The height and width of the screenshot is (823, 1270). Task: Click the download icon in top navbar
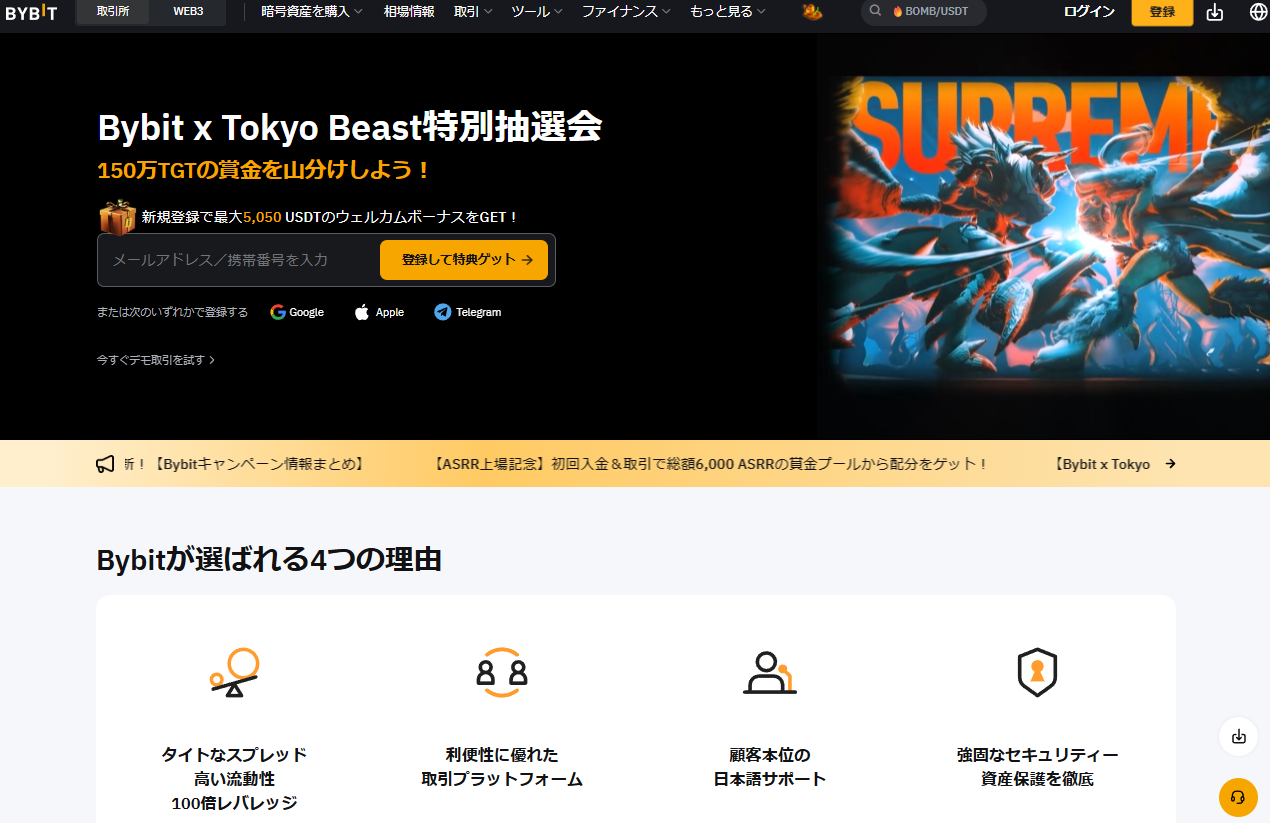pyautogui.click(x=1215, y=12)
